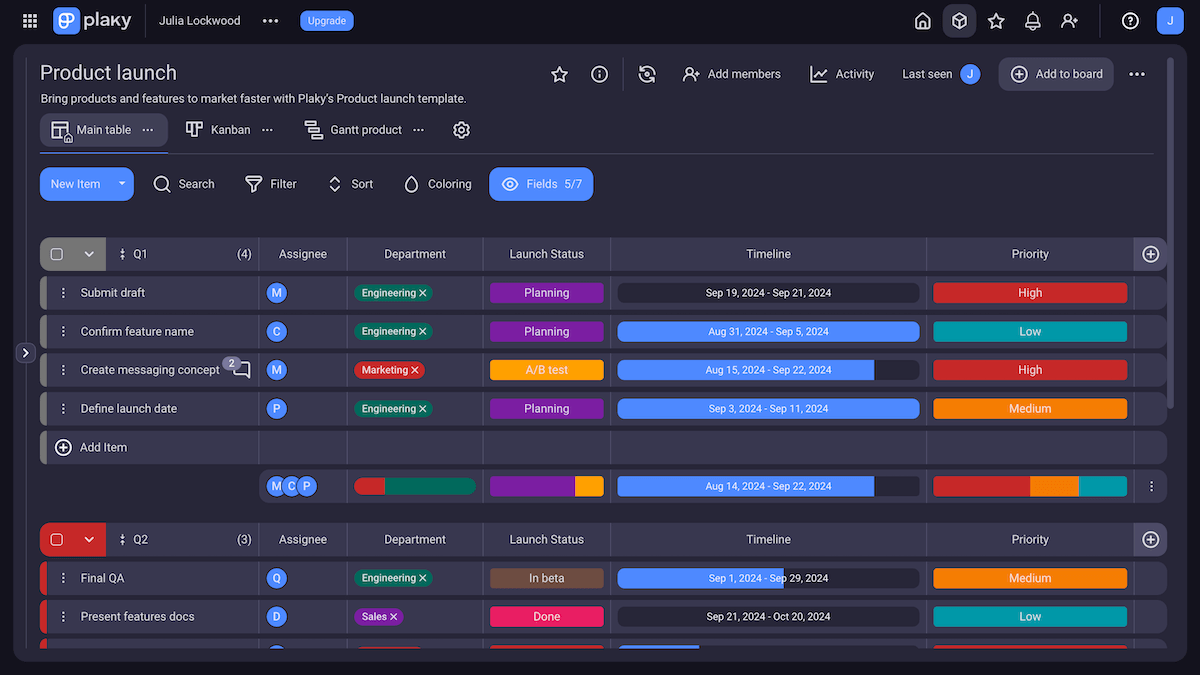Uncheck the Q2 group checkbox

pyautogui.click(x=57, y=539)
